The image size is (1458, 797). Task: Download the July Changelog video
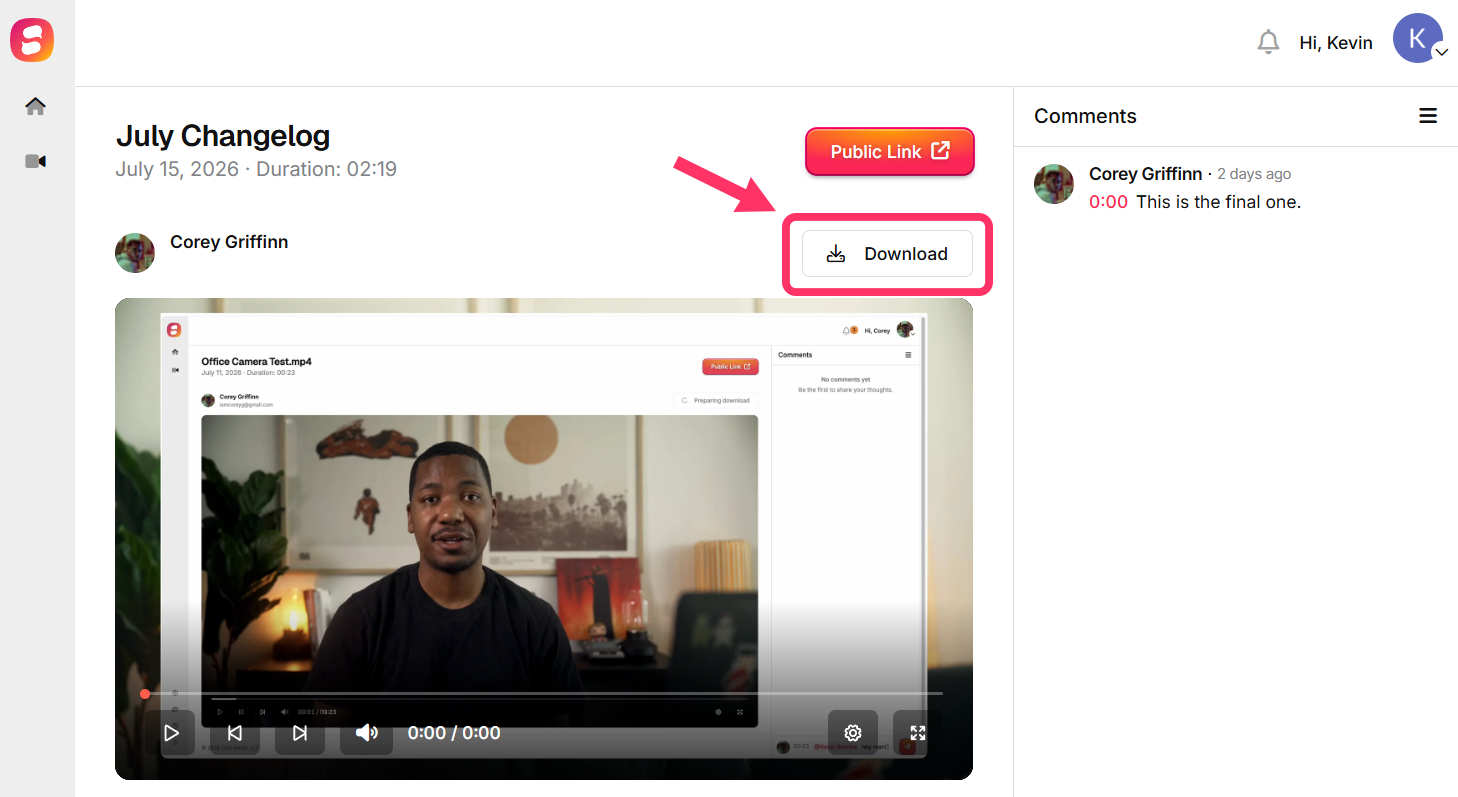coord(887,254)
